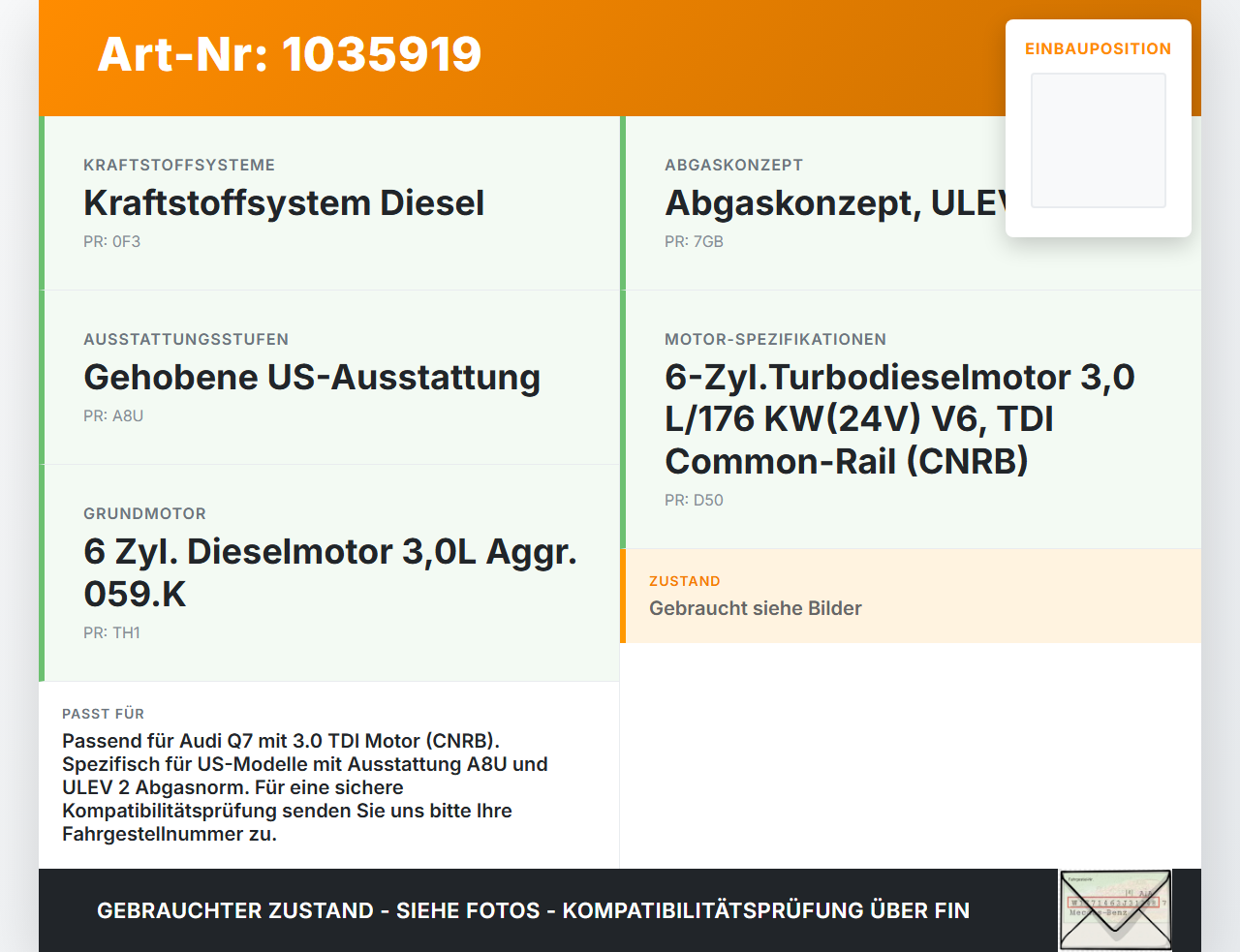Viewport: 1240px width, 952px height.
Task: Open the empty Einbauposition image placeholder
Action: [1099, 140]
